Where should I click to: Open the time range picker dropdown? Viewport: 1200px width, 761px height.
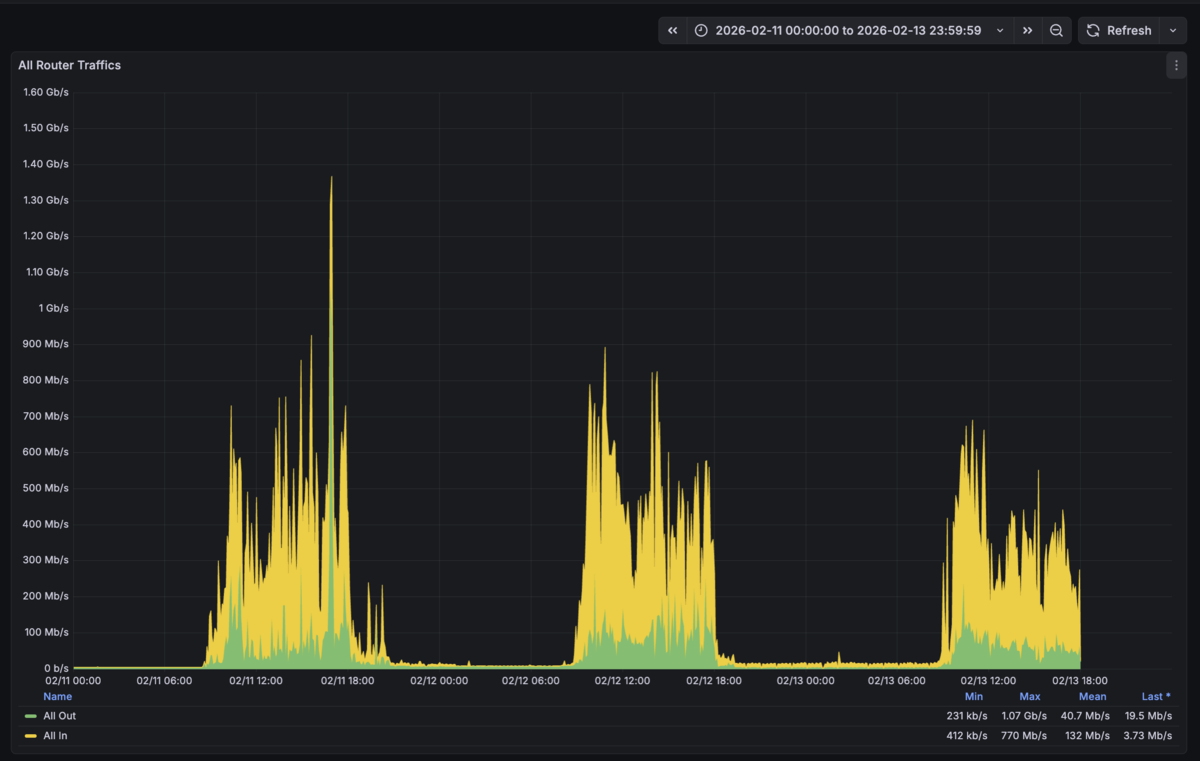point(850,31)
